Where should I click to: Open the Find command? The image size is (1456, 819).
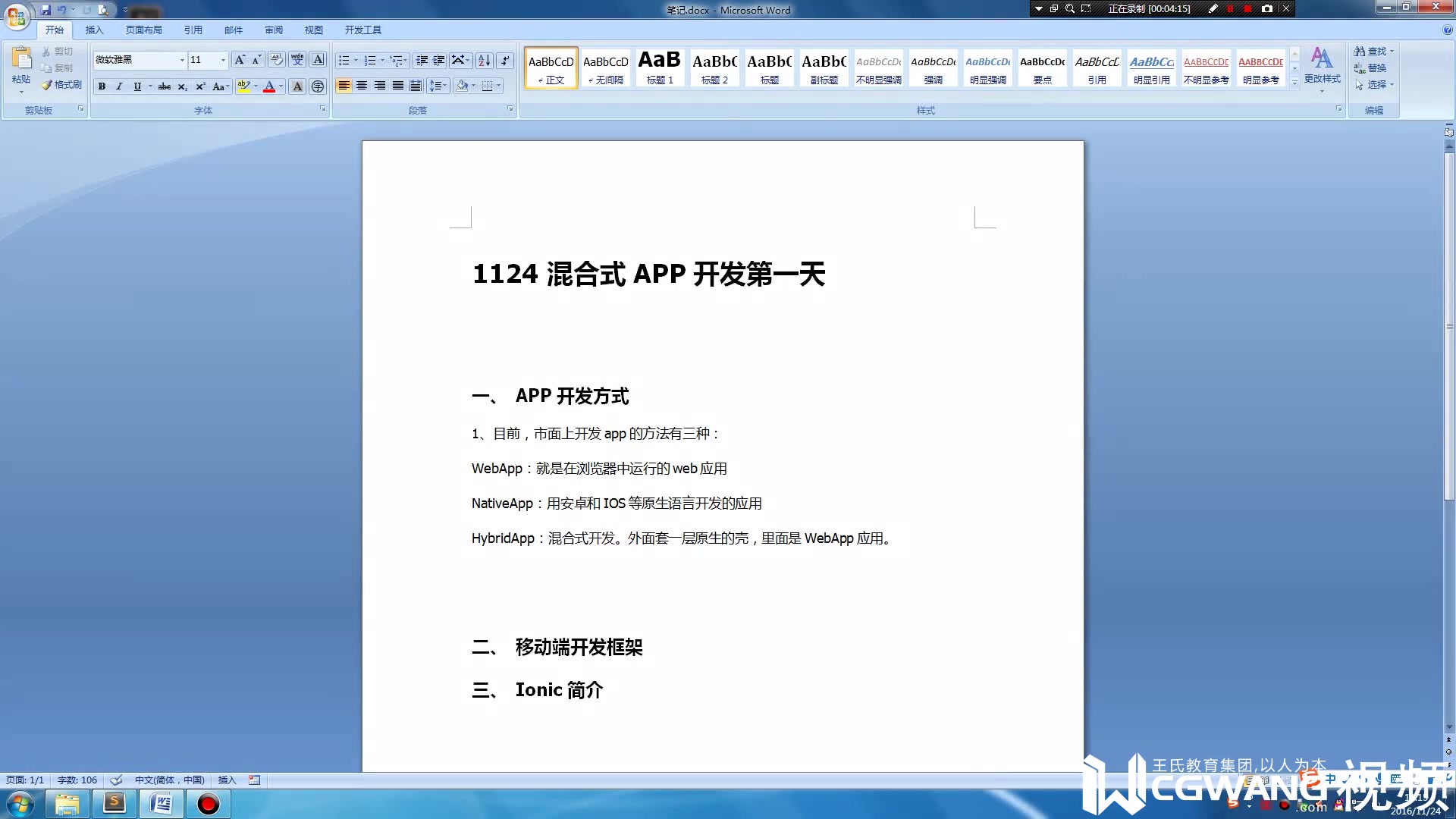click(1374, 51)
